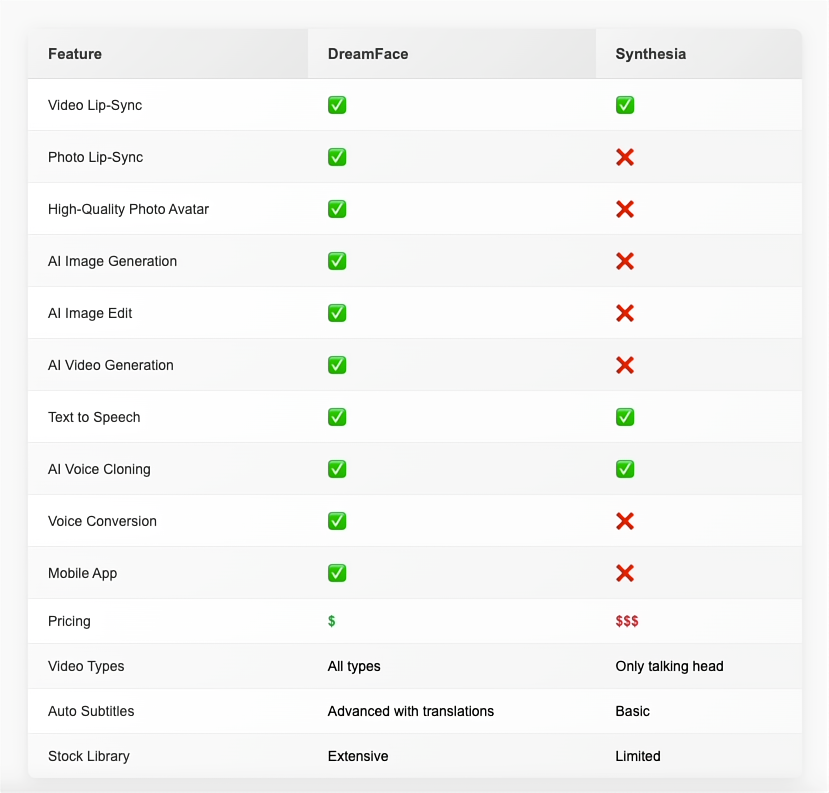Select the 'Advanced with translations' cell

(410, 711)
